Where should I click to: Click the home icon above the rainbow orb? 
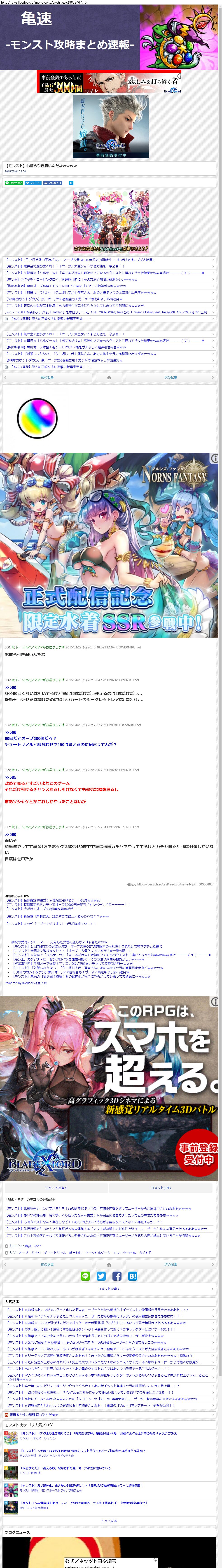pyautogui.click(x=109, y=377)
